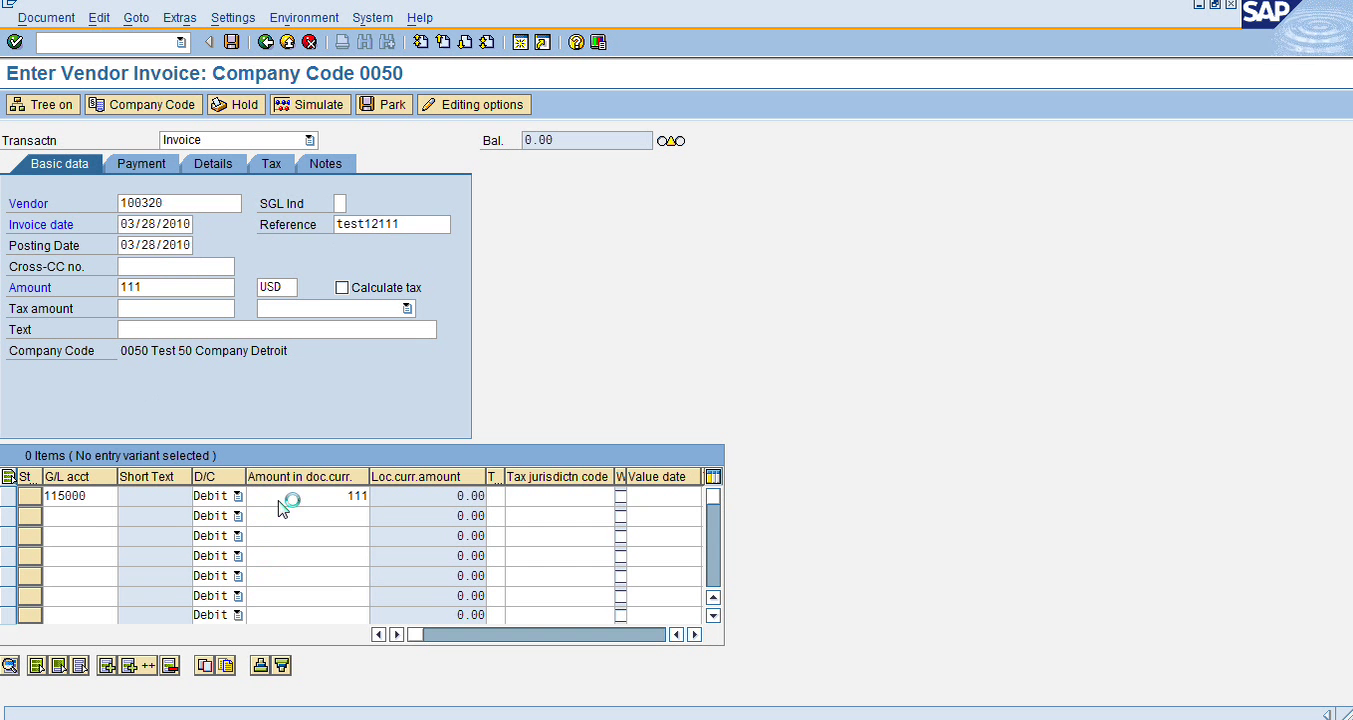Click the green Enter checkmark icon
Screen dimensions: 1353x720
14,42
